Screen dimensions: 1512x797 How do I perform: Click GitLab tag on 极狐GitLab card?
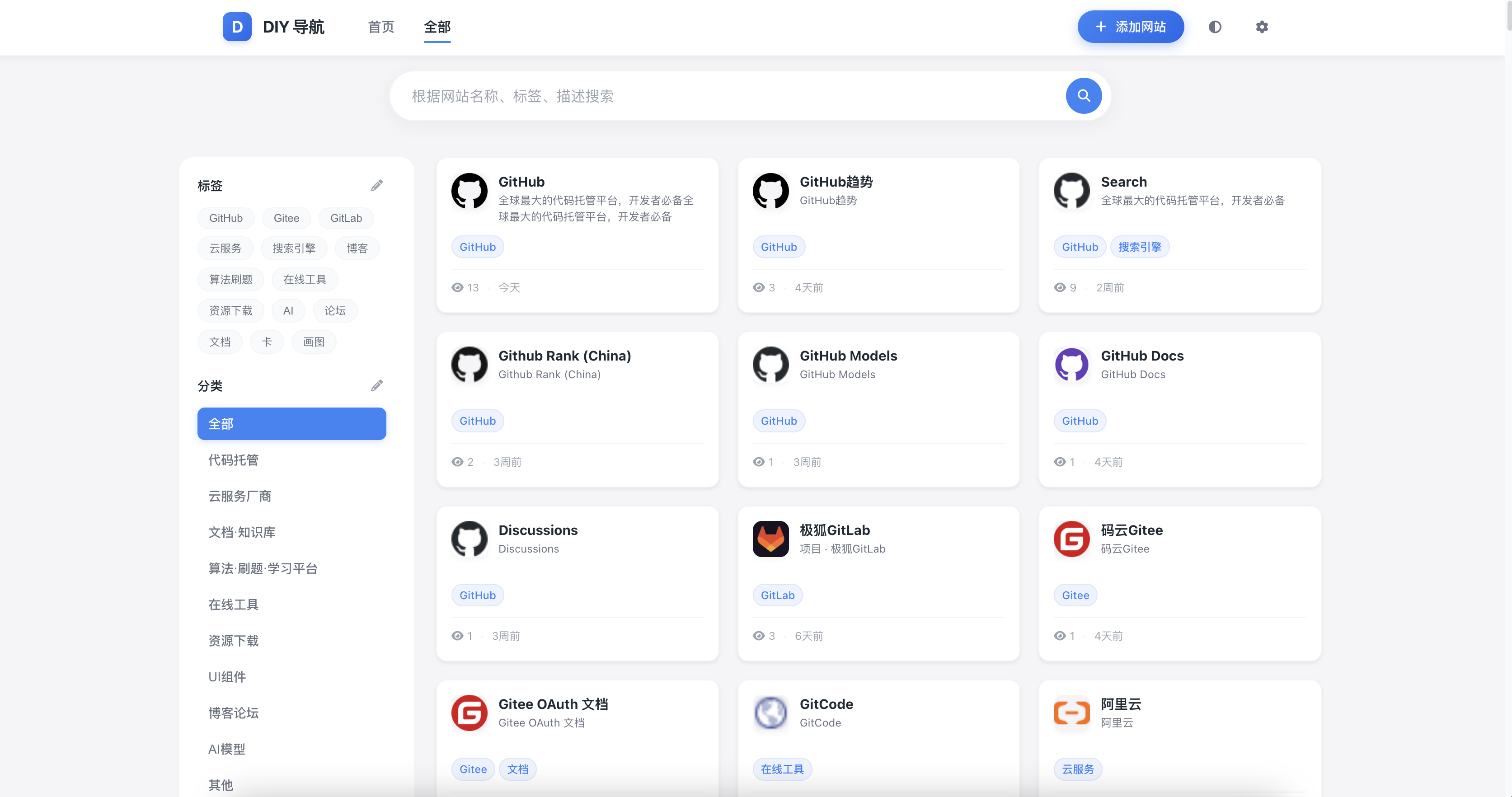[777, 595]
